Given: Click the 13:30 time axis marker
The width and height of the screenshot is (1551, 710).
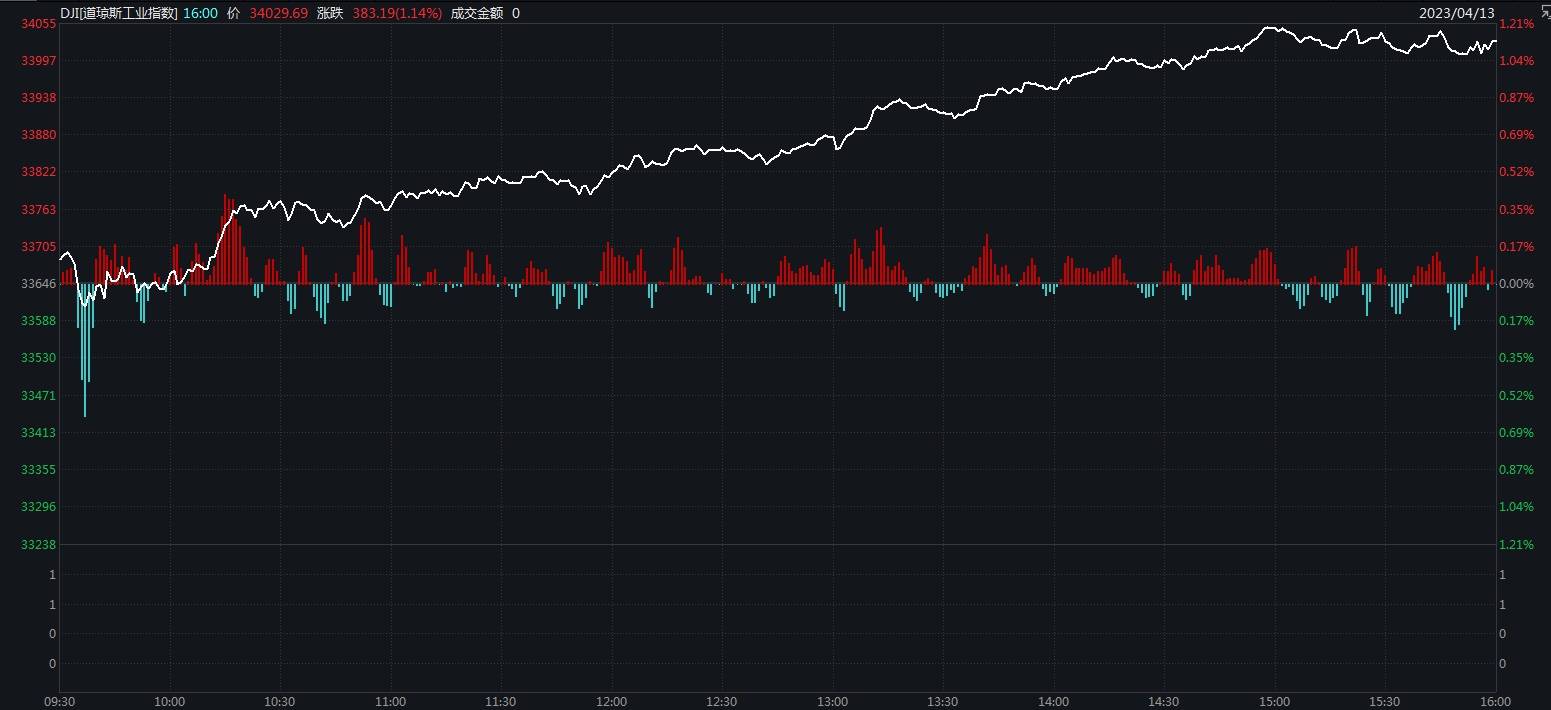Looking at the screenshot, I should tap(943, 701).
